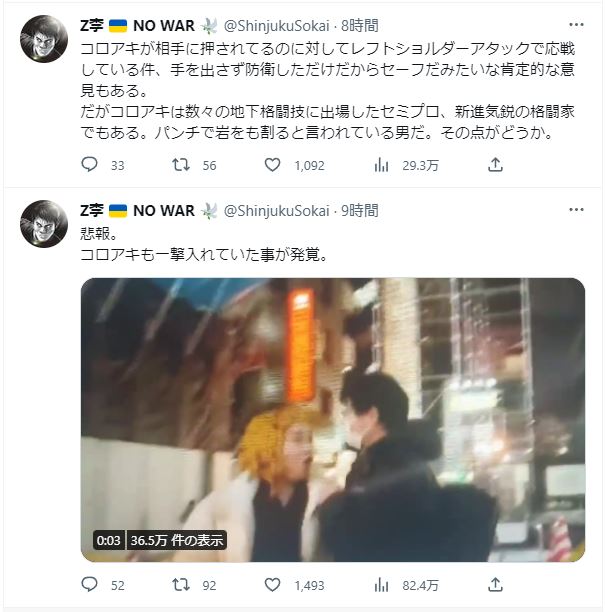Open @ShinjukuSokai handle on second tweet
The image size is (605, 612).
(276, 211)
